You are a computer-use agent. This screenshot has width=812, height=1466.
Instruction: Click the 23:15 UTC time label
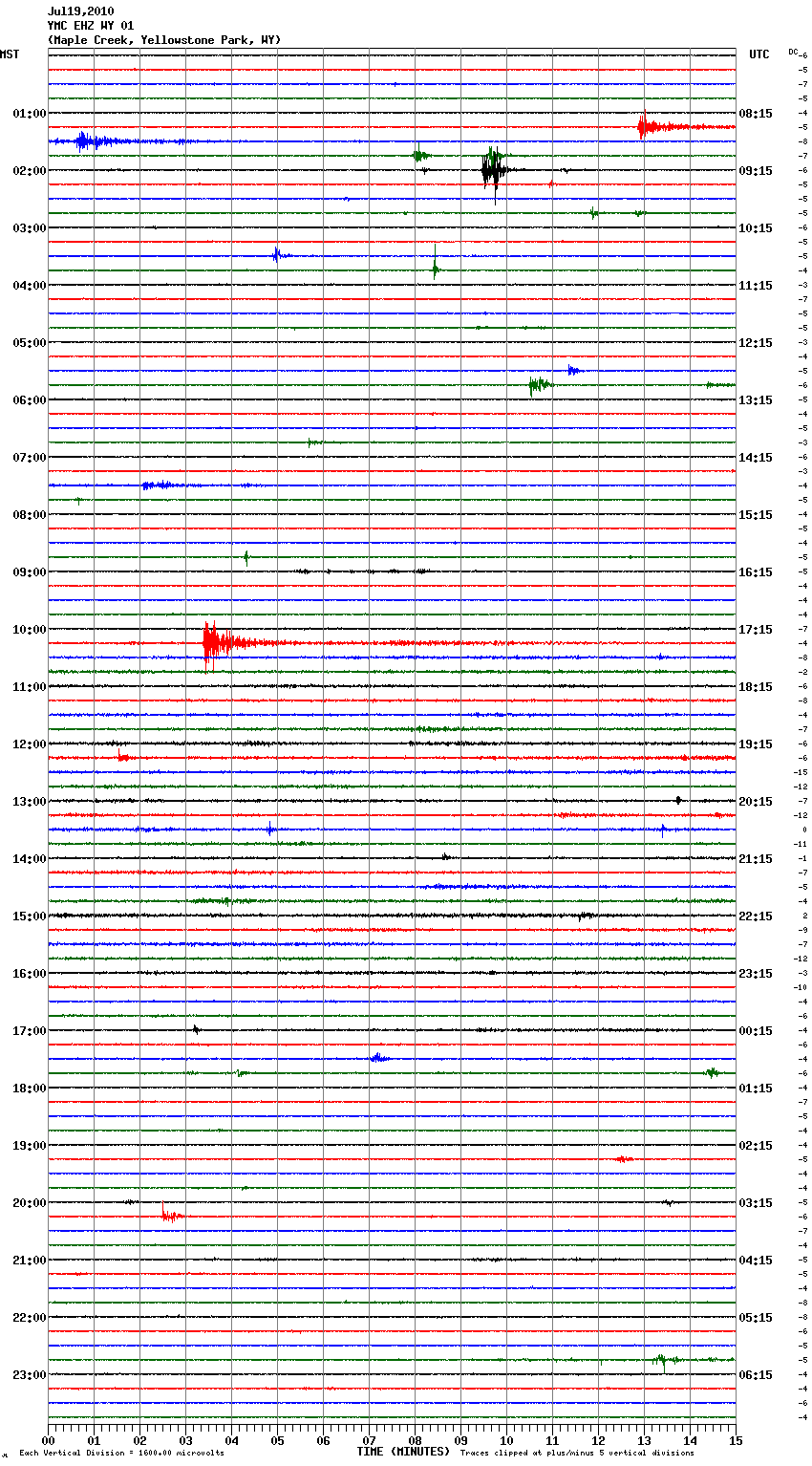tap(756, 973)
